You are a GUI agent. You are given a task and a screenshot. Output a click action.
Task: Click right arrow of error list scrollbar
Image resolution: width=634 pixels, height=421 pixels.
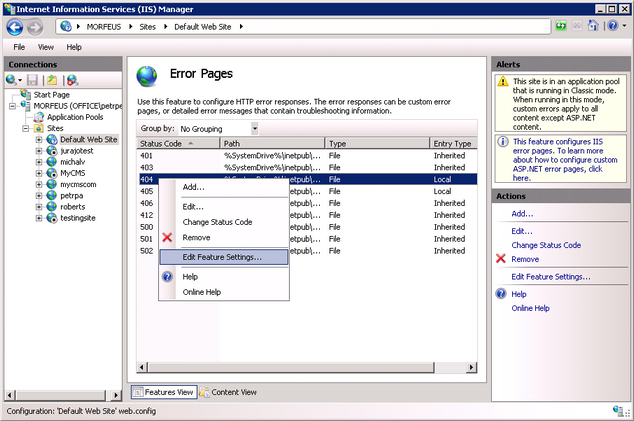[471, 367]
